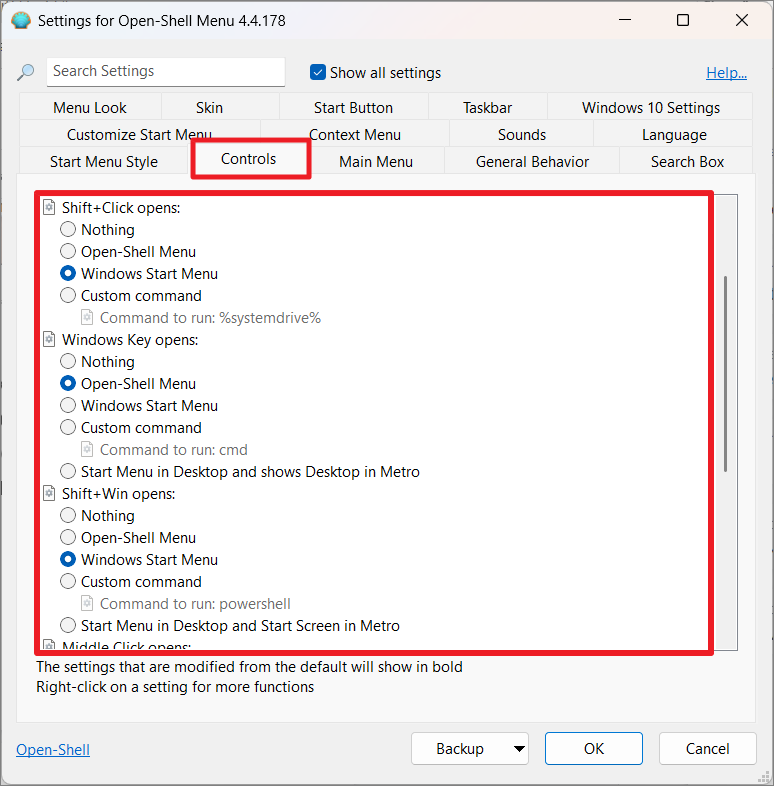774x786 pixels.
Task: Switch to the Skin tab
Action: click(209, 108)
